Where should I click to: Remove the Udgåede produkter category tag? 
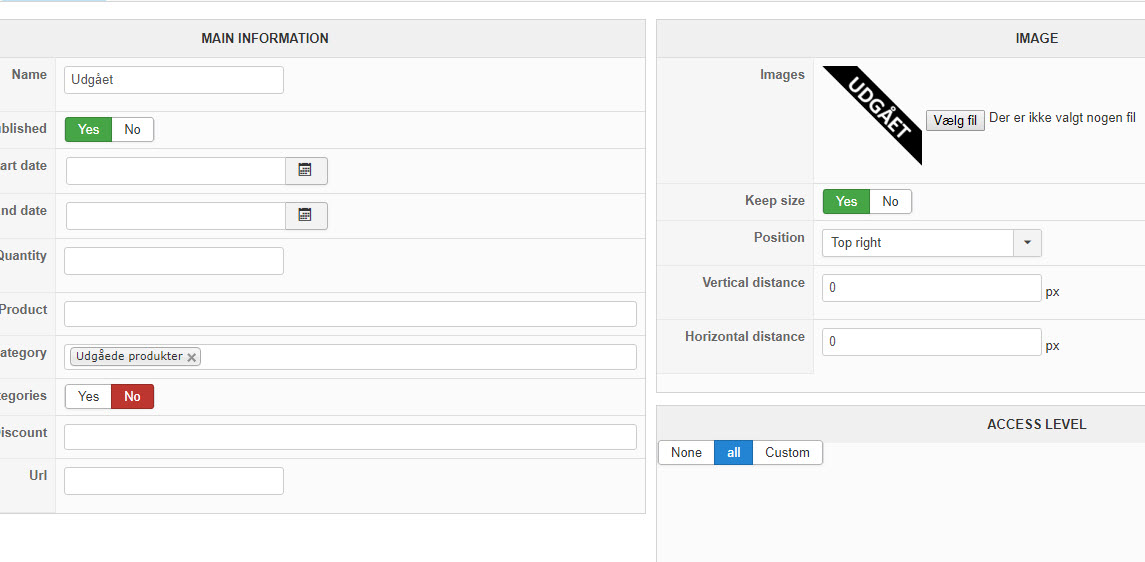point(192,357)
